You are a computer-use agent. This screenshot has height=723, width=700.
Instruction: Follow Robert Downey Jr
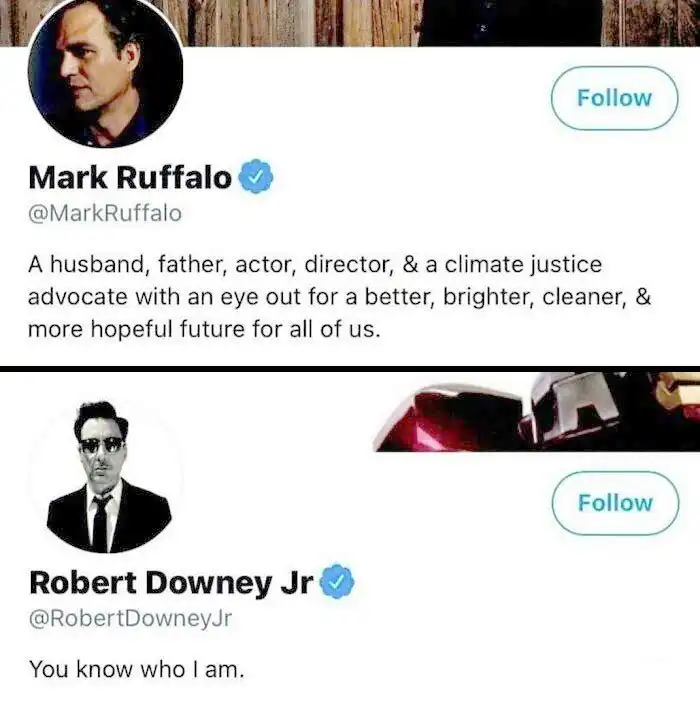tap(614, 502)
